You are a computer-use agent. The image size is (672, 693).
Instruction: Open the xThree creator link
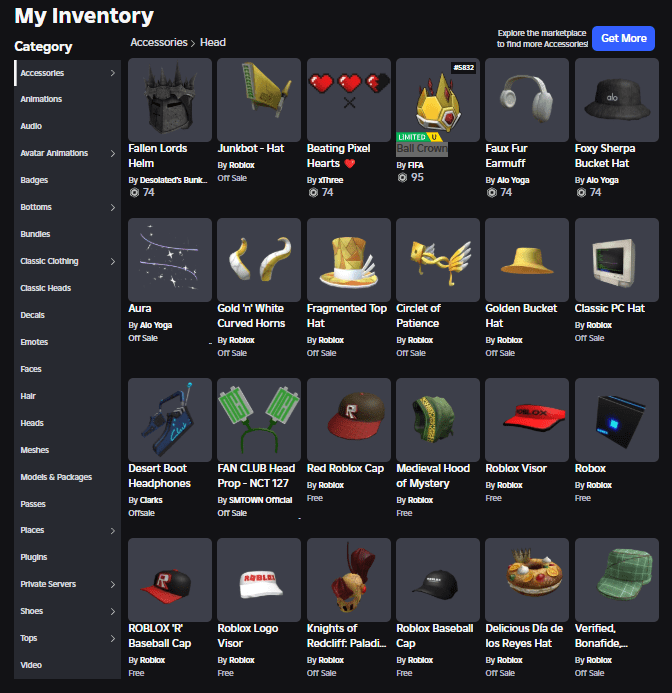pyautogui.click(x=331, y=180)
